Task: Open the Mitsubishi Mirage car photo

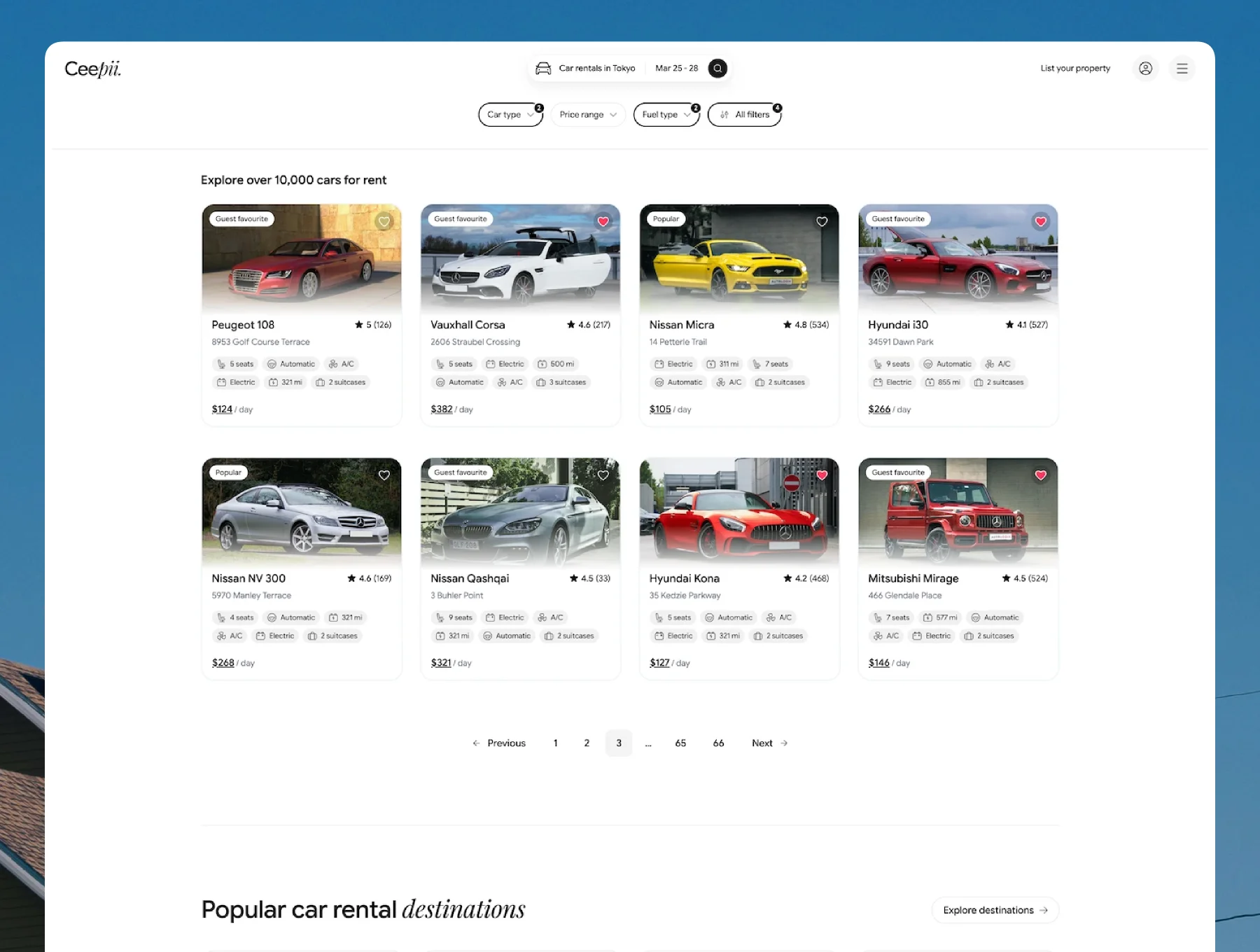Action: point(958,511)
